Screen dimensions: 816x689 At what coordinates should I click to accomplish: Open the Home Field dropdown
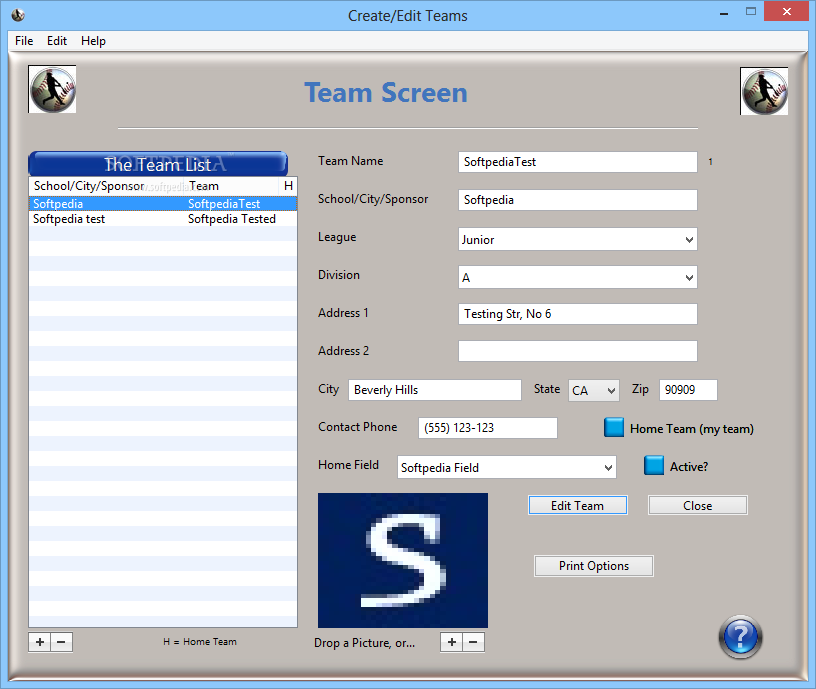pos(506,467)
